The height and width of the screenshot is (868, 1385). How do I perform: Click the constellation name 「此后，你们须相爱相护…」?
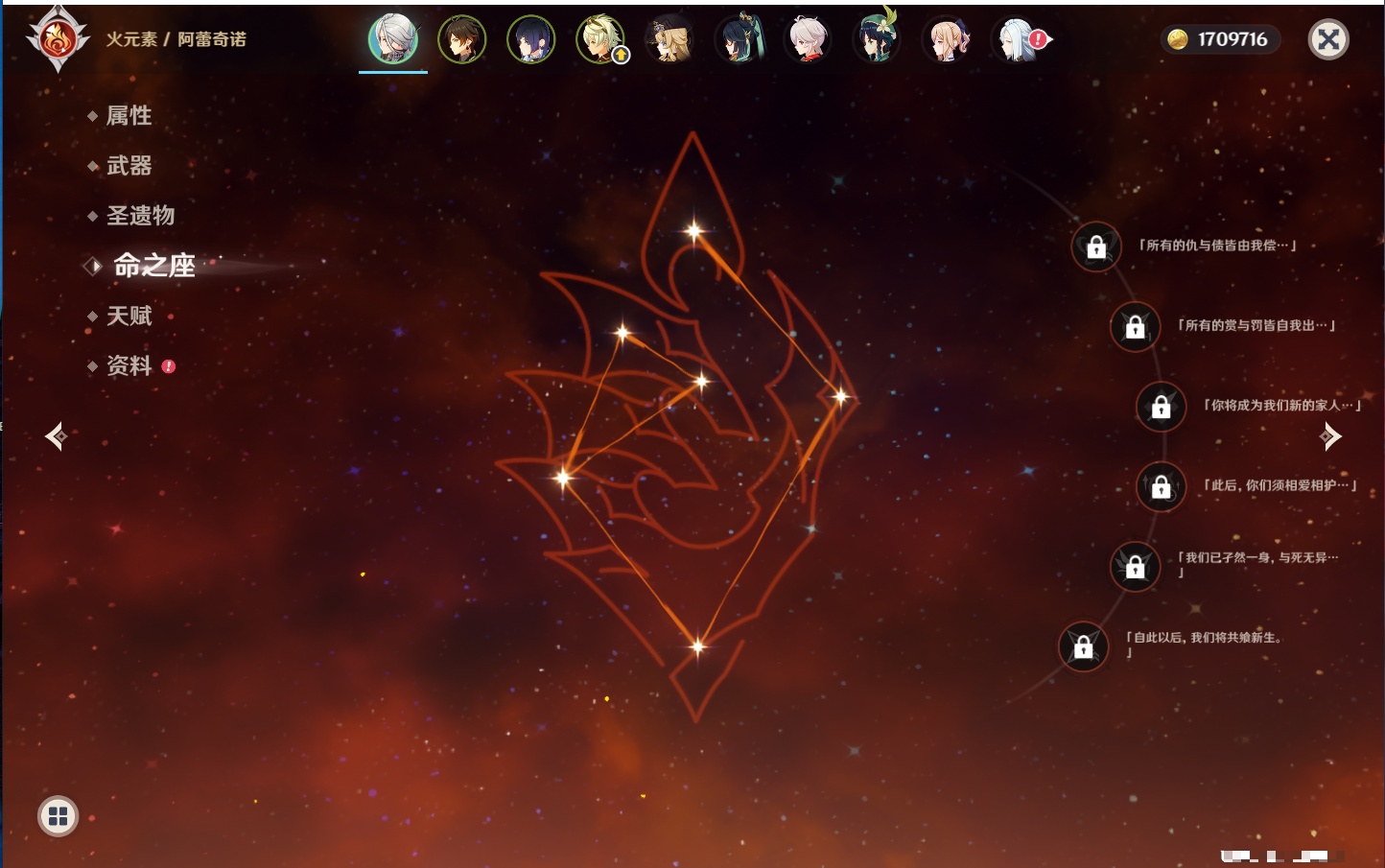point(1280,485)
